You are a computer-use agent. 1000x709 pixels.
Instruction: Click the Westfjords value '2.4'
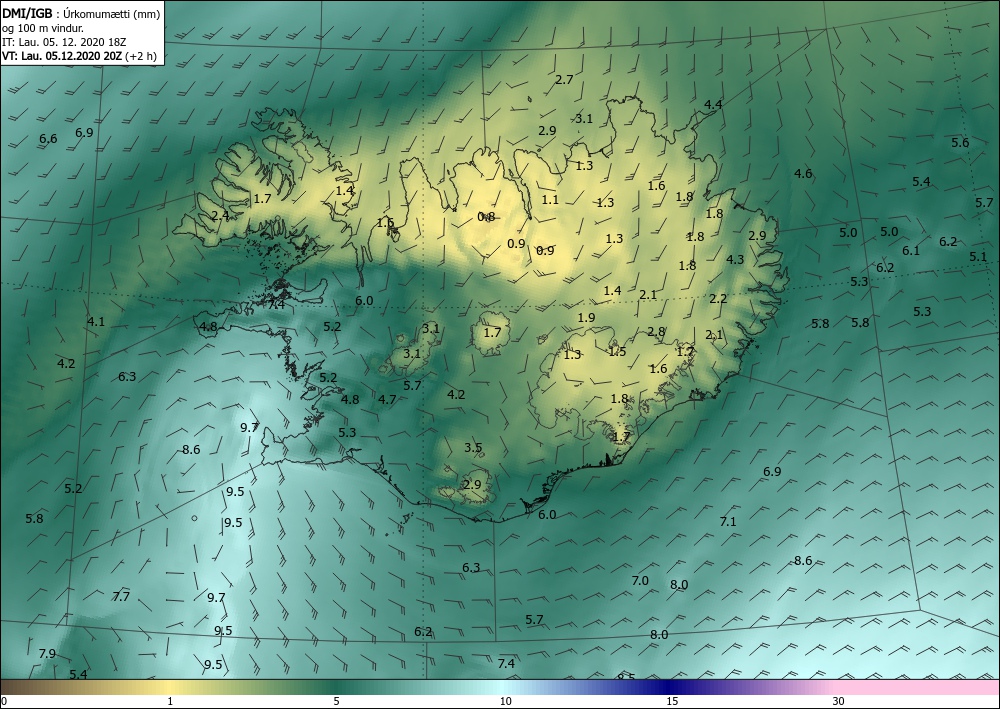[x=220, y=216]
